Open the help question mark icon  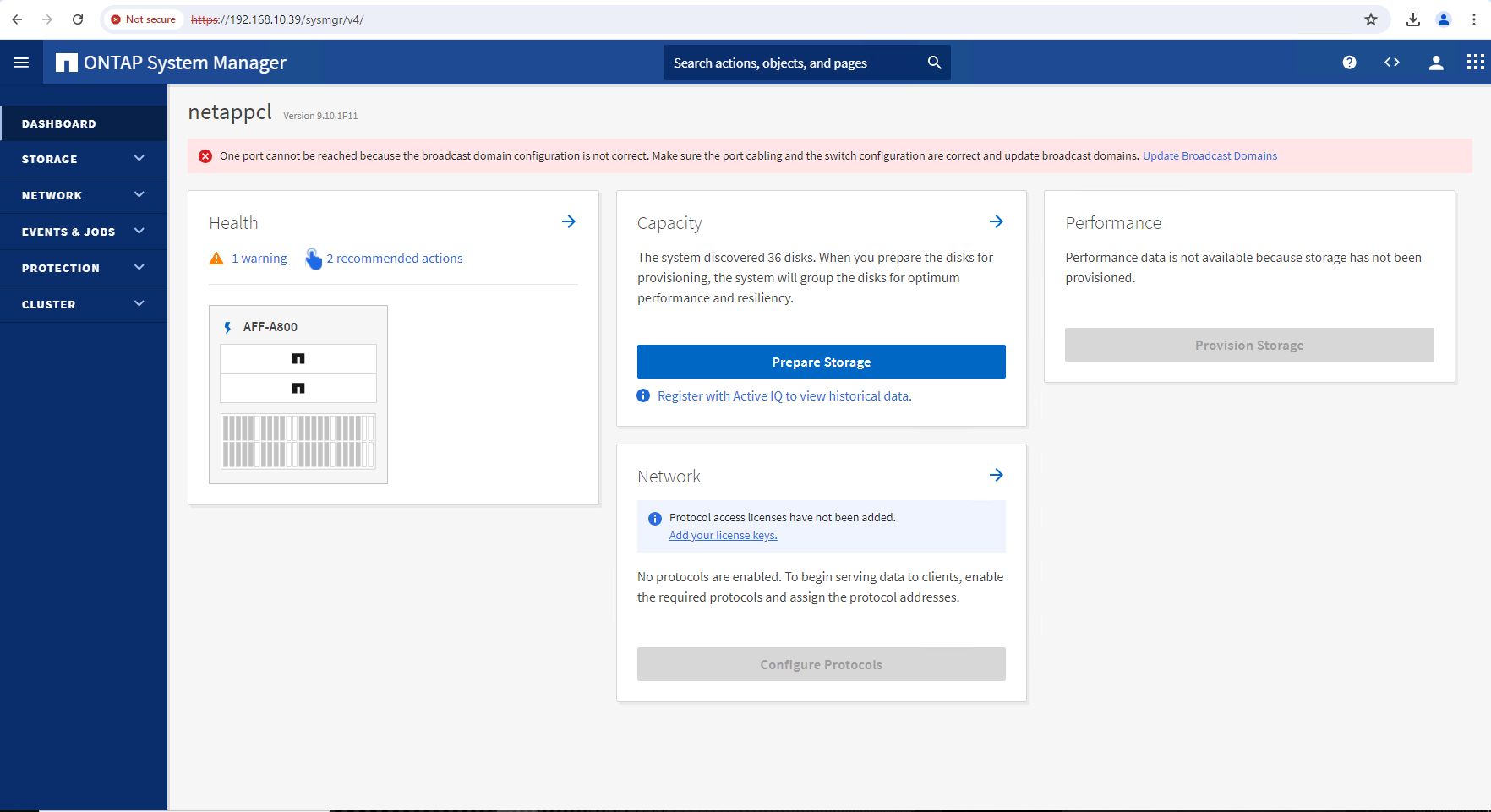pos(1349,63)
